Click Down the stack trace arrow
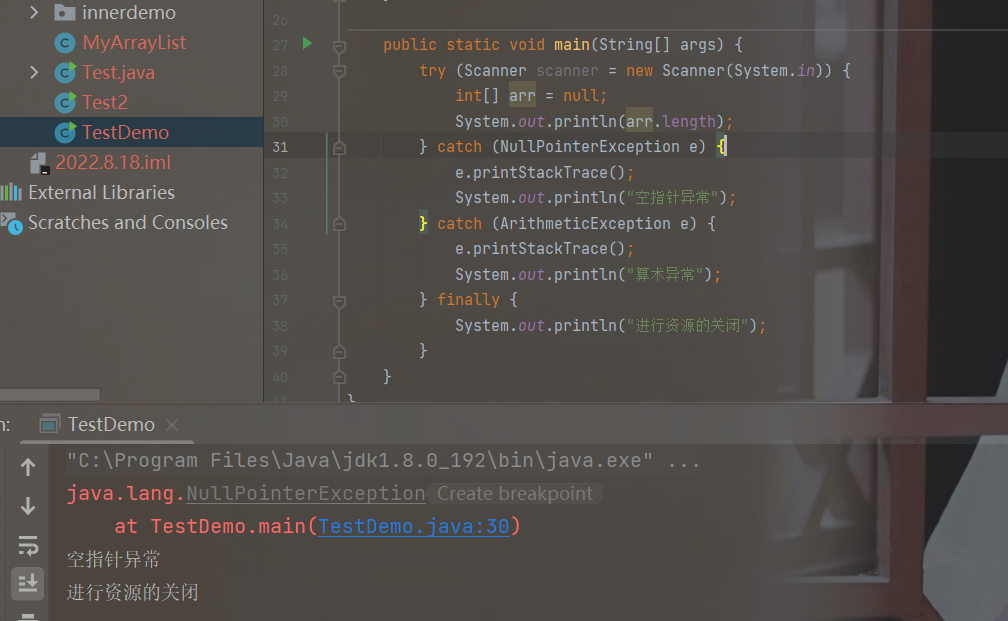Image resolution: width=1008 pixels, height=621 pixels. (28, 506)
